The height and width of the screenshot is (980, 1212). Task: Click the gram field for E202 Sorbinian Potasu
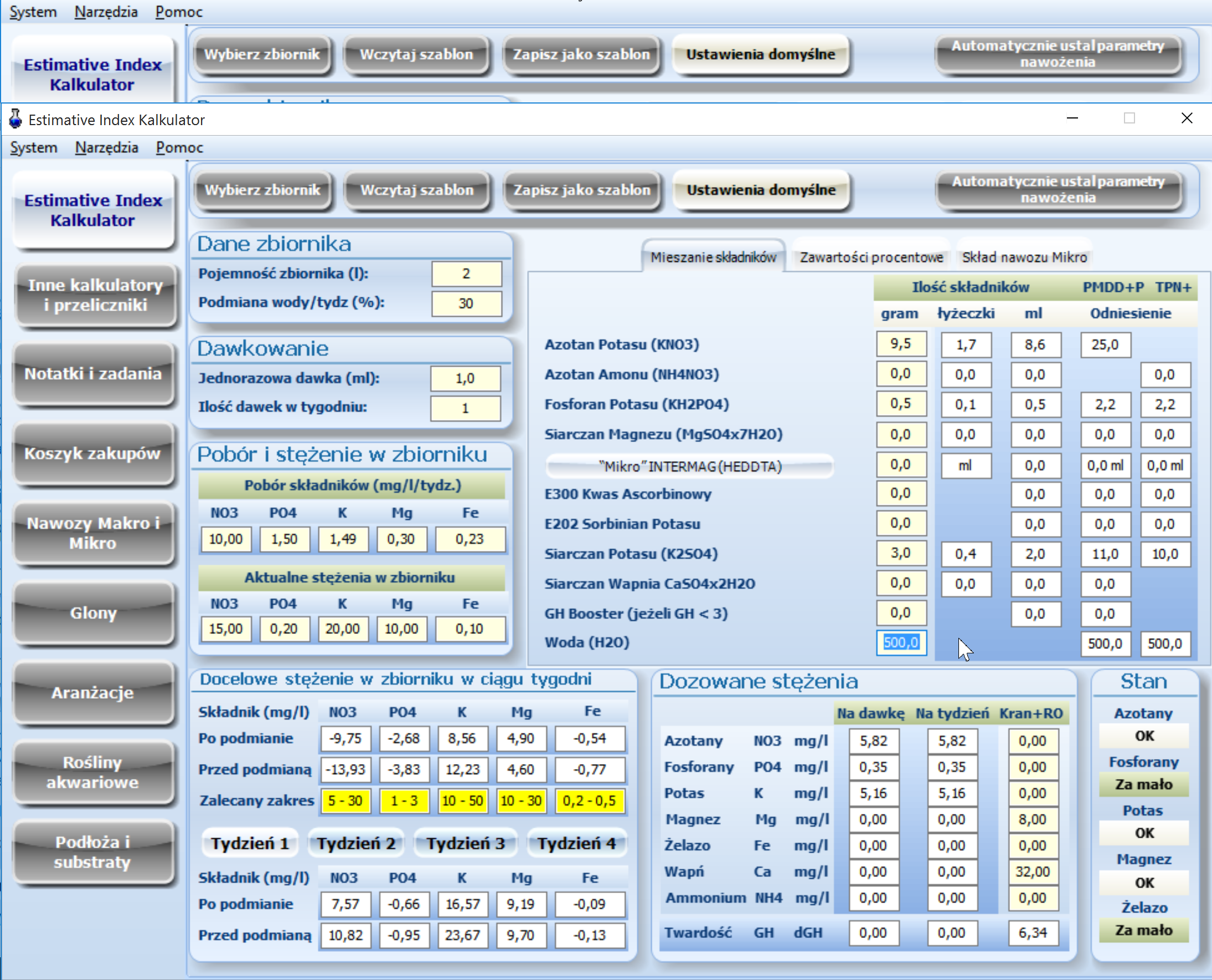pyautogui.click(x=901, y=523)
